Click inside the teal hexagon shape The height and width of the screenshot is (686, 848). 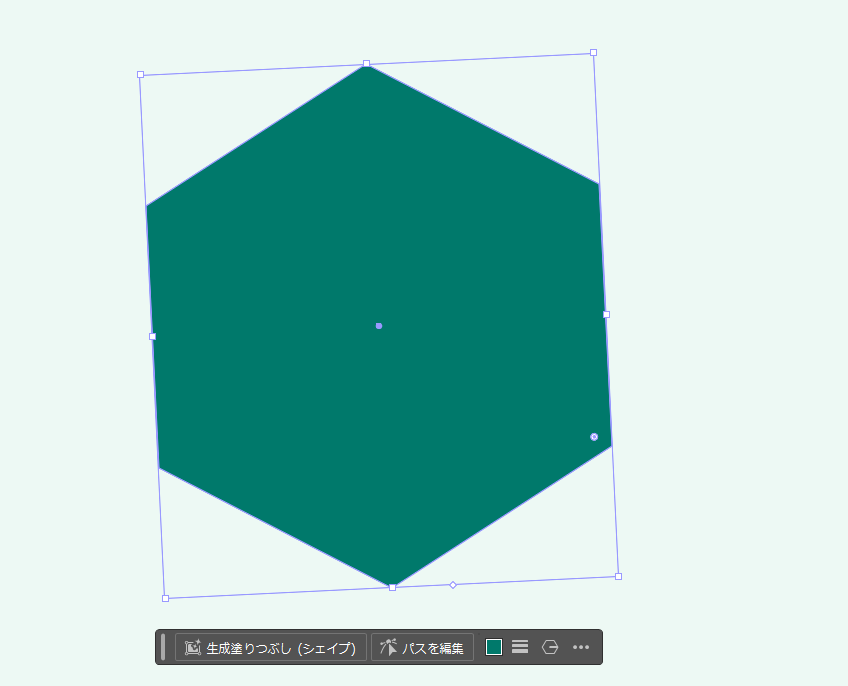300,250
